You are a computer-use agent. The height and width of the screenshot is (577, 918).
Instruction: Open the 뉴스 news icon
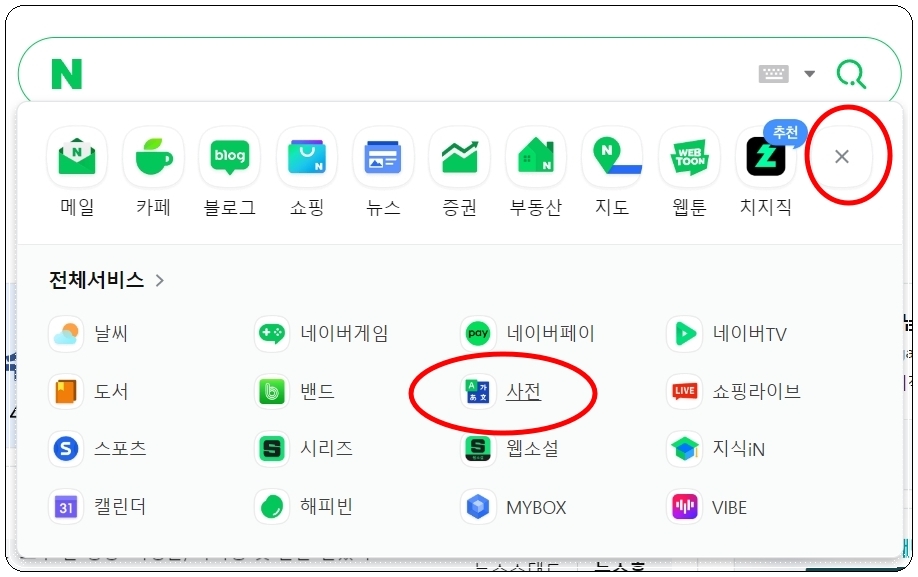coord(383,156)
